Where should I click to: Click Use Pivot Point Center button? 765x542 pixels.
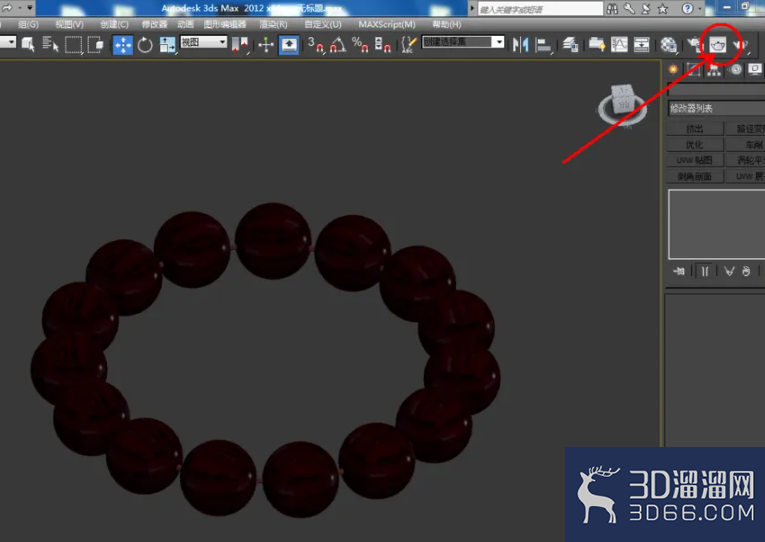pos(240,45)
